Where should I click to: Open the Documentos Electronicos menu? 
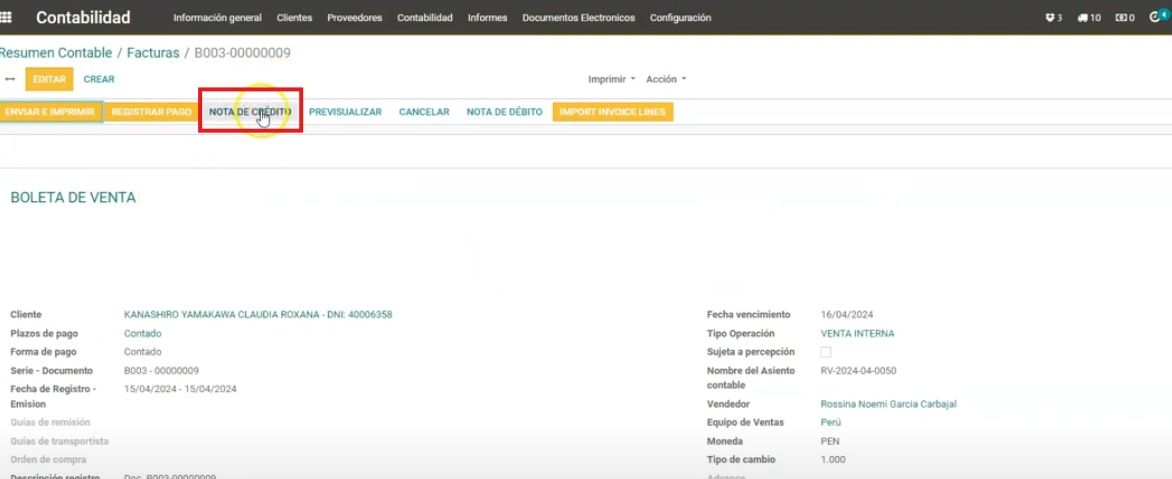point(579,18)
